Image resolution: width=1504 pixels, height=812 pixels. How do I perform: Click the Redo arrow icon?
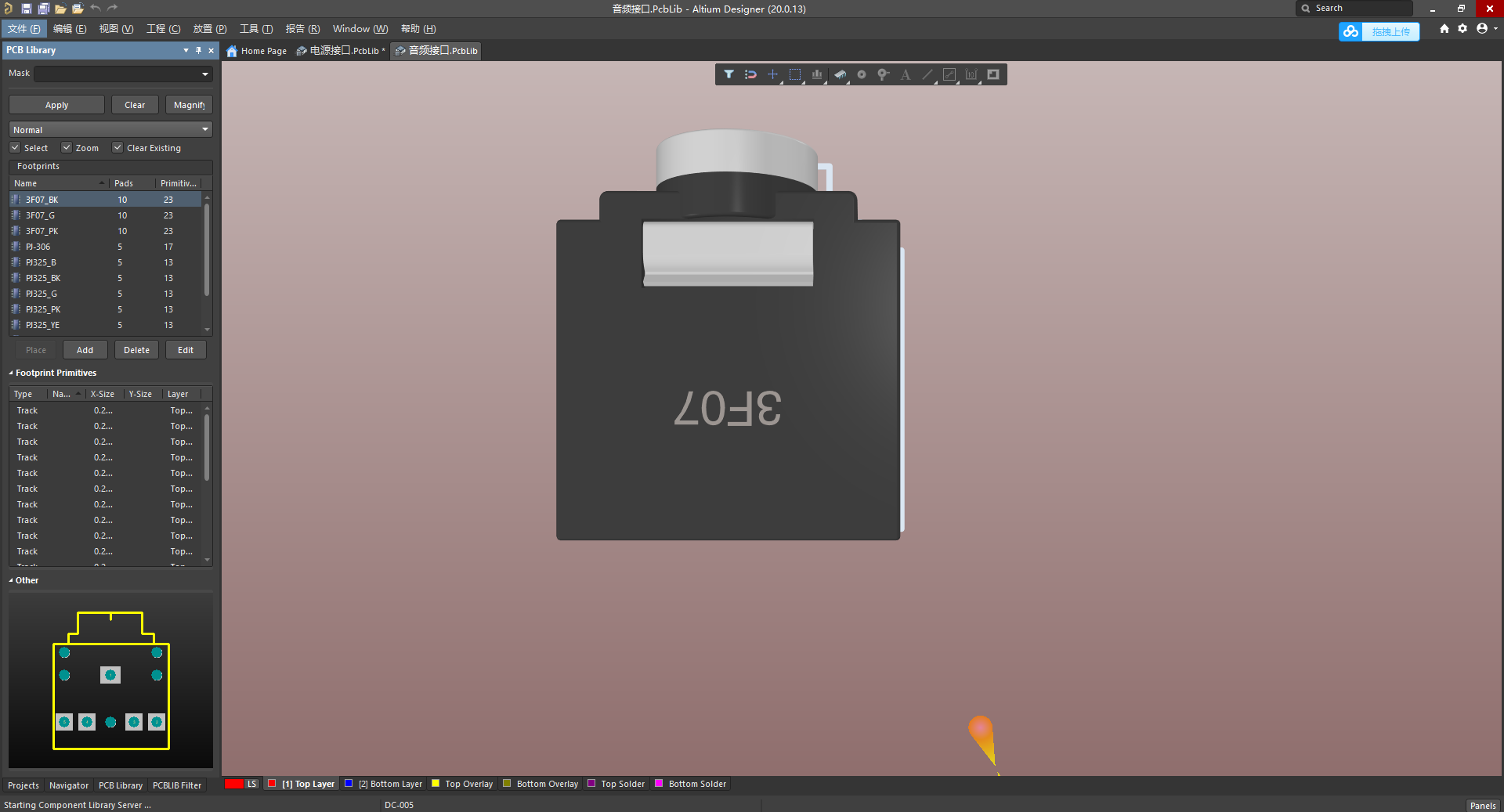tap(112, 9)
